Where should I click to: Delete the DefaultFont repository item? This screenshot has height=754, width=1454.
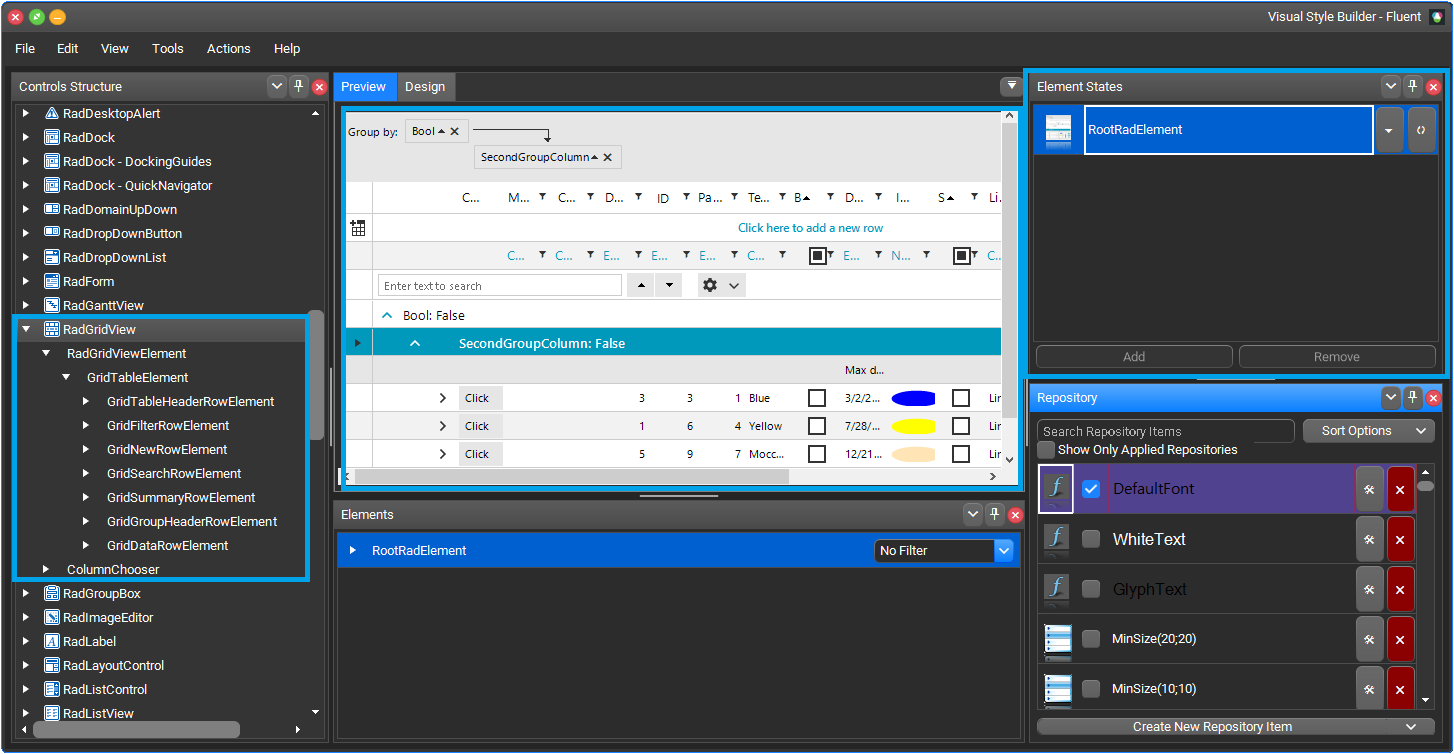click(x=1401, y=489)
